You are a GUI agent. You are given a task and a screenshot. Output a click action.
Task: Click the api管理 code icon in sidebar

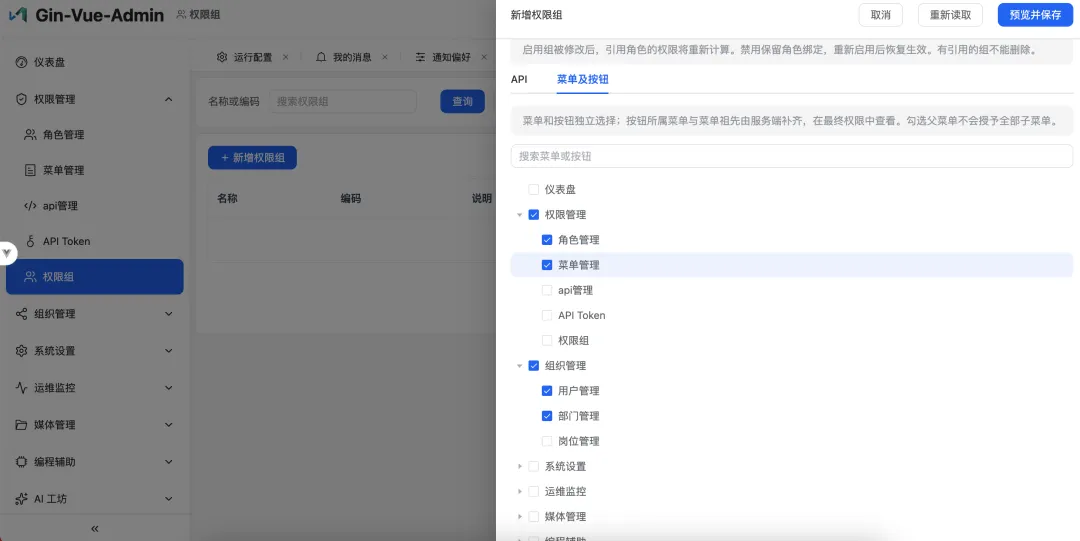click(x=30, y=205)
